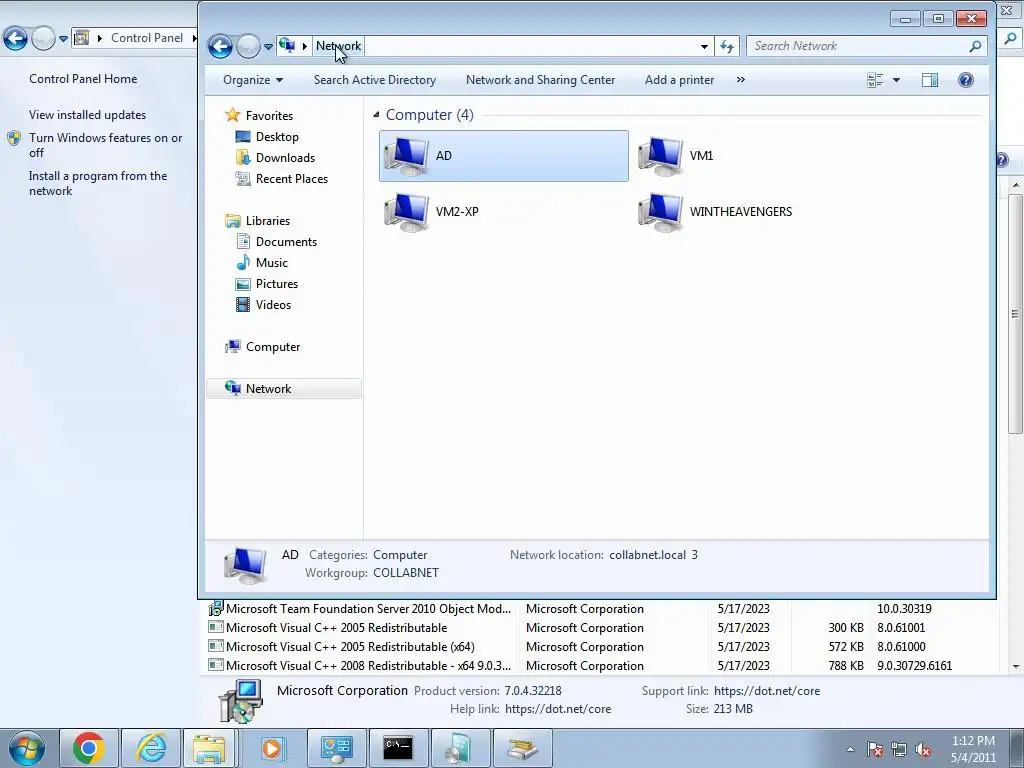
Task: Click the volume tray icon
Action: click(923, 749)
